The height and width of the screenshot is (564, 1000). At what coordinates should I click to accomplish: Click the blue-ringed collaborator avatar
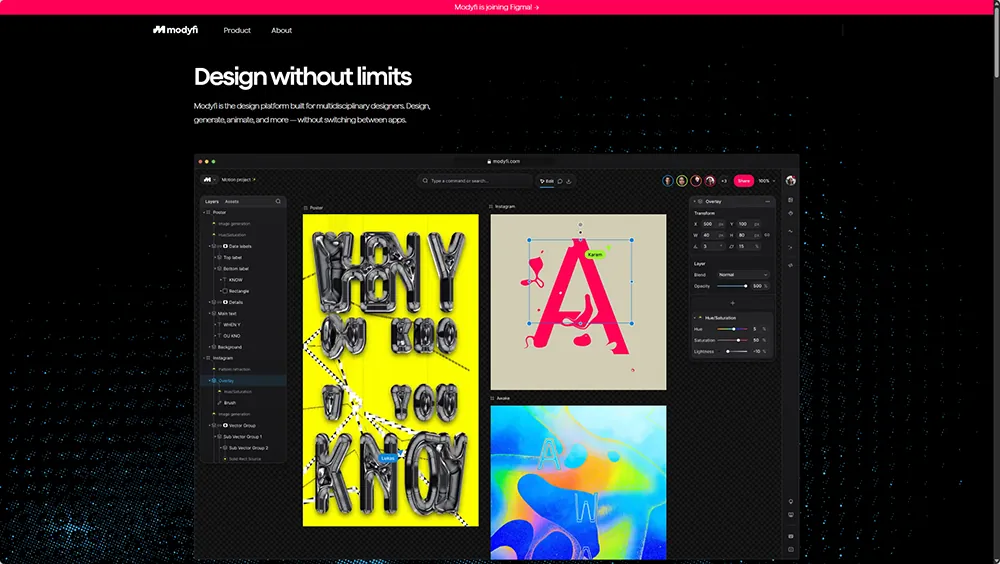(668, 181)
